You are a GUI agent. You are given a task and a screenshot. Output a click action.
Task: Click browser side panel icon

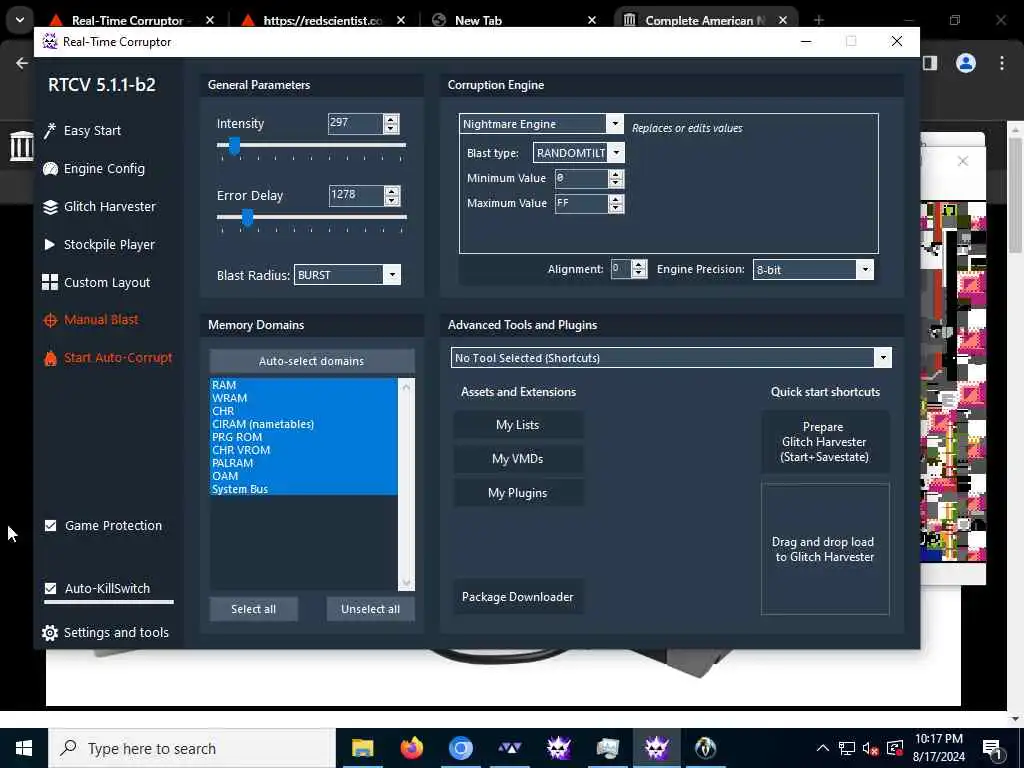point(930,63)
